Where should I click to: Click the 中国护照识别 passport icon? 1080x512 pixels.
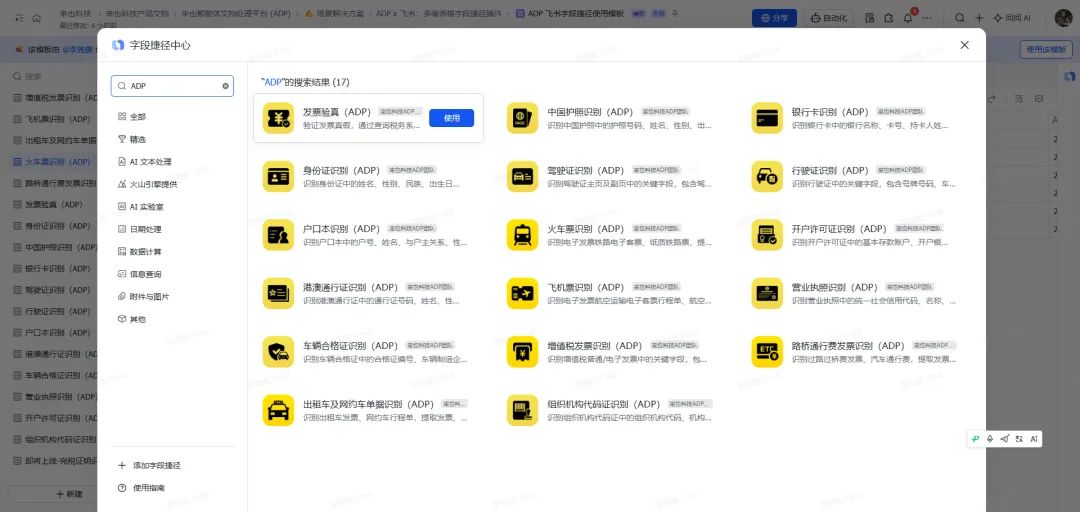pos(522,118)
